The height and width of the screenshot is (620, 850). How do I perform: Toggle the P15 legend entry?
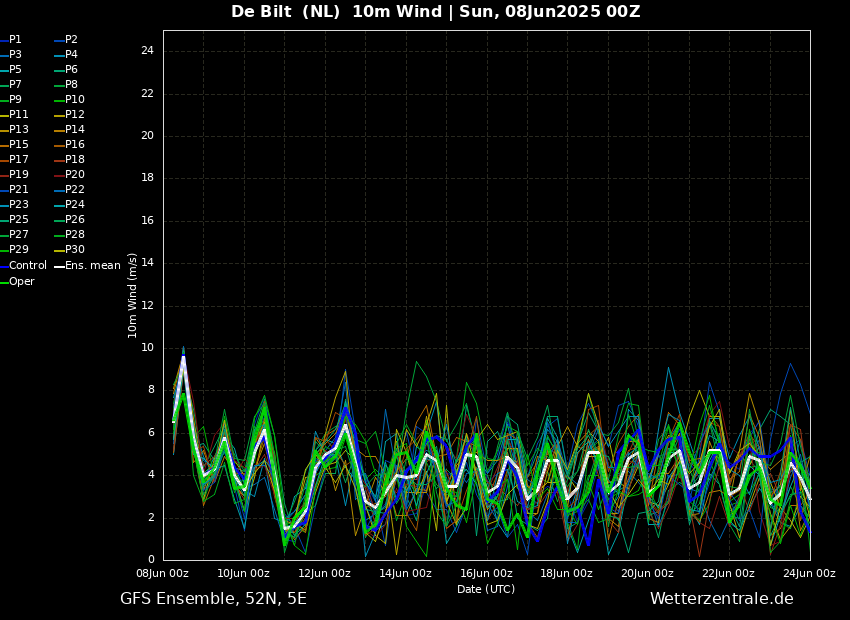(19, 145)
